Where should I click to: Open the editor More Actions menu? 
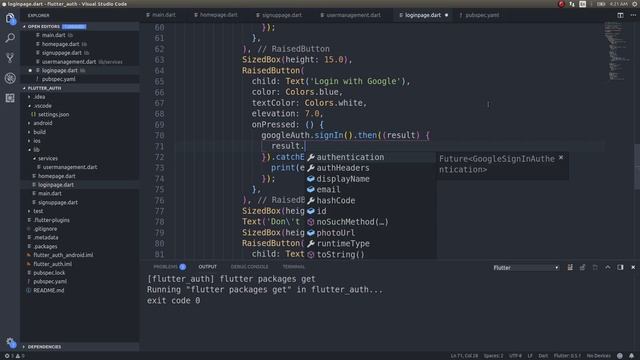[633, 15]
